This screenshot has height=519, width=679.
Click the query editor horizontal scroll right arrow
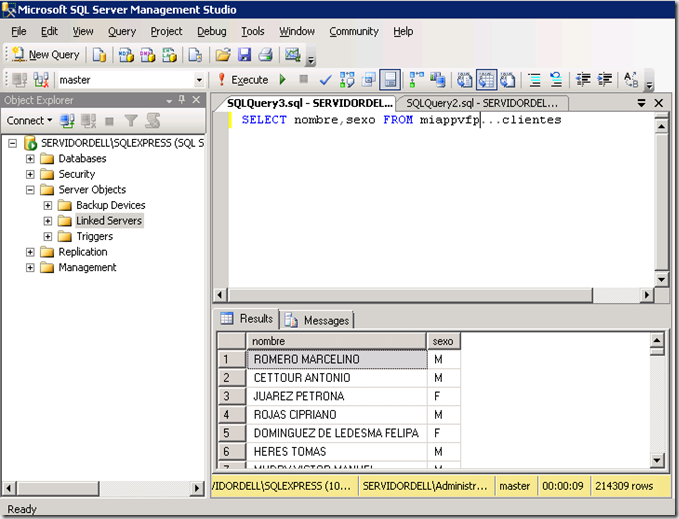(x=647, y=295)
